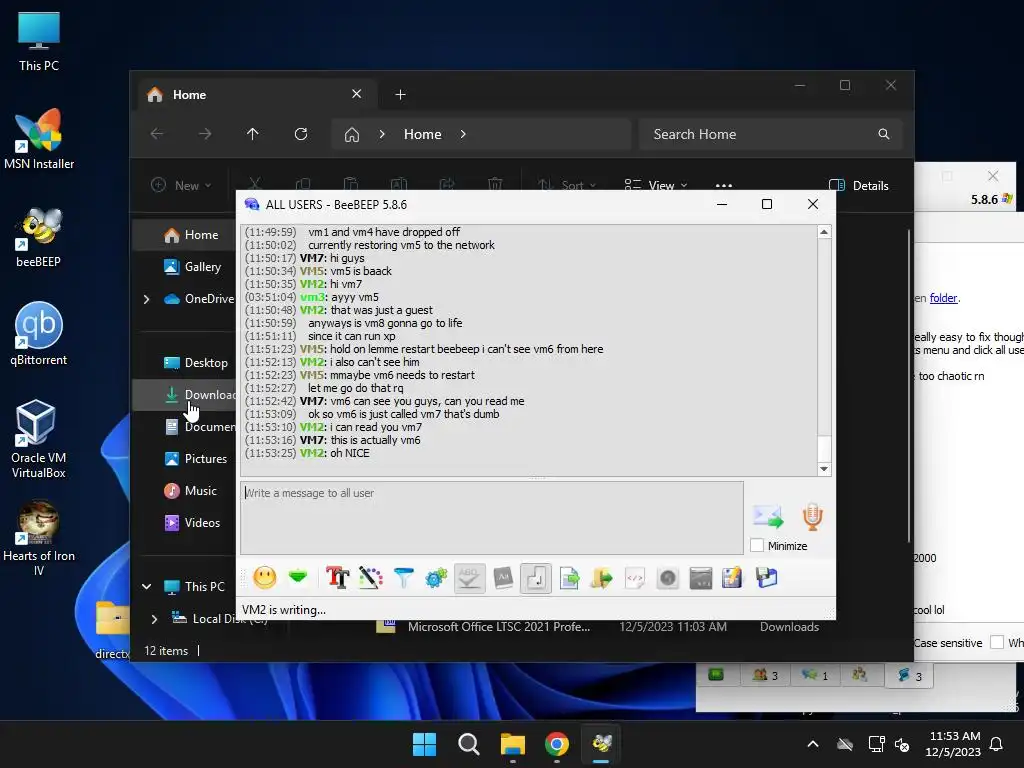
Task: Click the Explorer Refresh button
Action: (301, 134)
